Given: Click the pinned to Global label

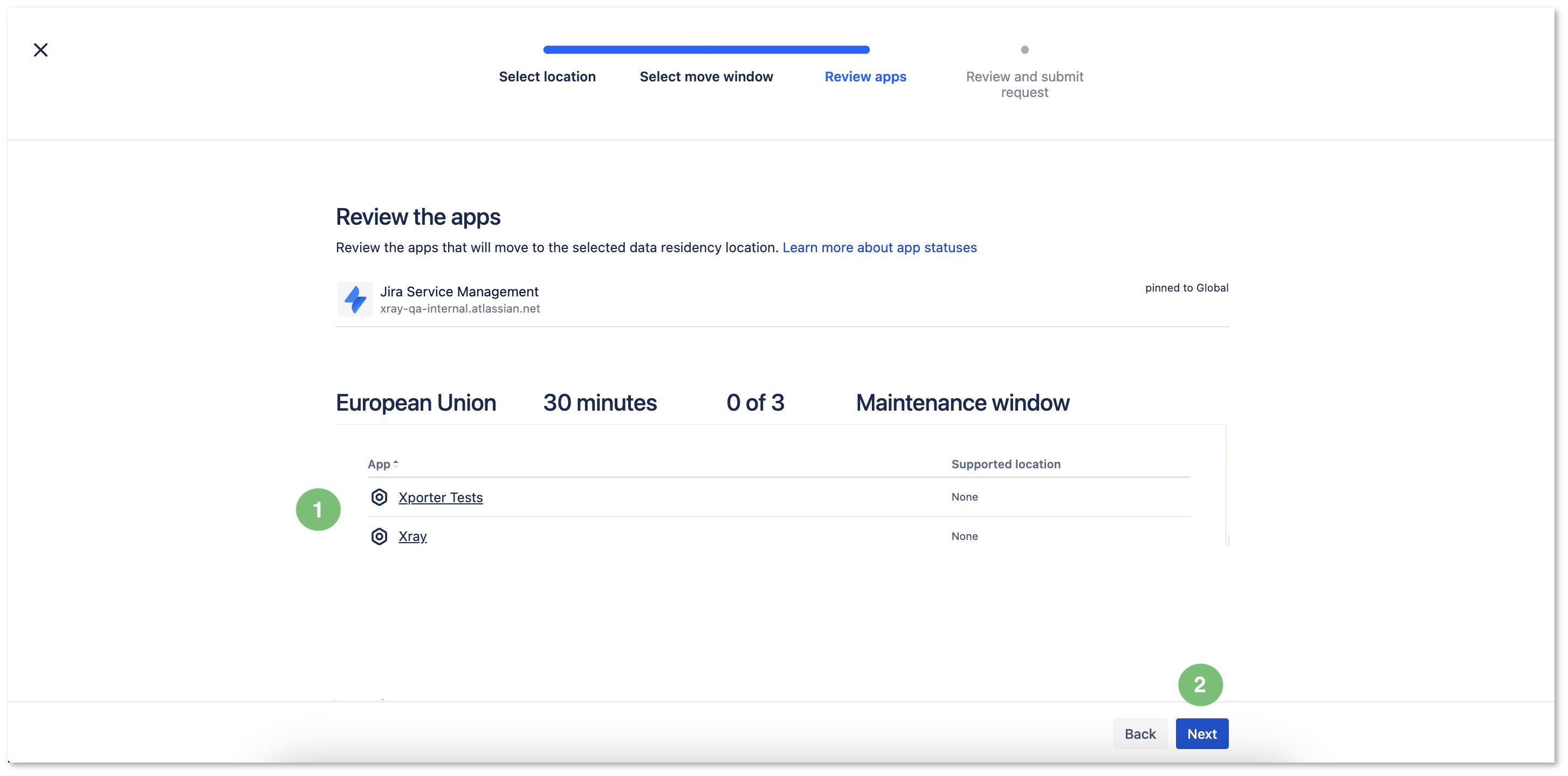Looking at the screenshot, I should click(1186, 288).
